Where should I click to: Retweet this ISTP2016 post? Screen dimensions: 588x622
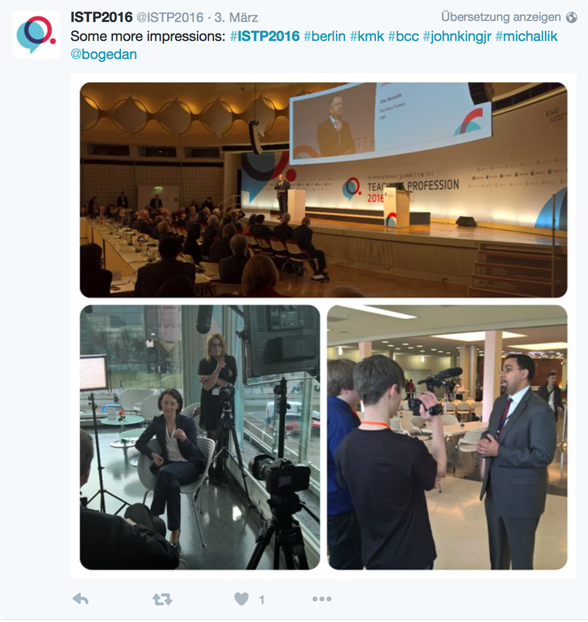pyautogui.click(x=162, y=599)
